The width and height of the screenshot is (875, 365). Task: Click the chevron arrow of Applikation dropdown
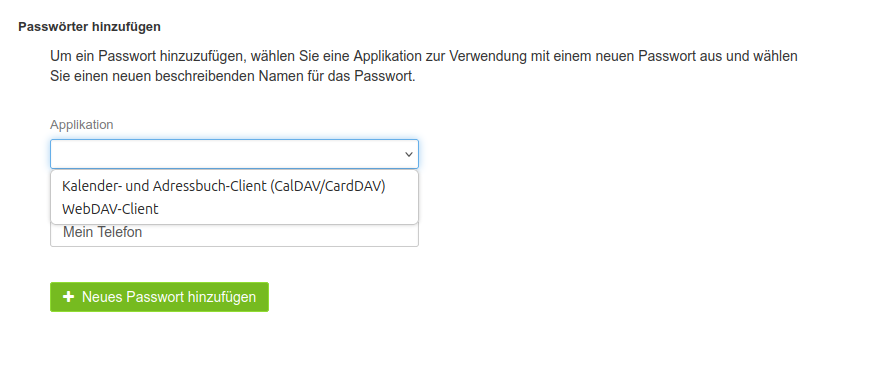tap(408, 155)
